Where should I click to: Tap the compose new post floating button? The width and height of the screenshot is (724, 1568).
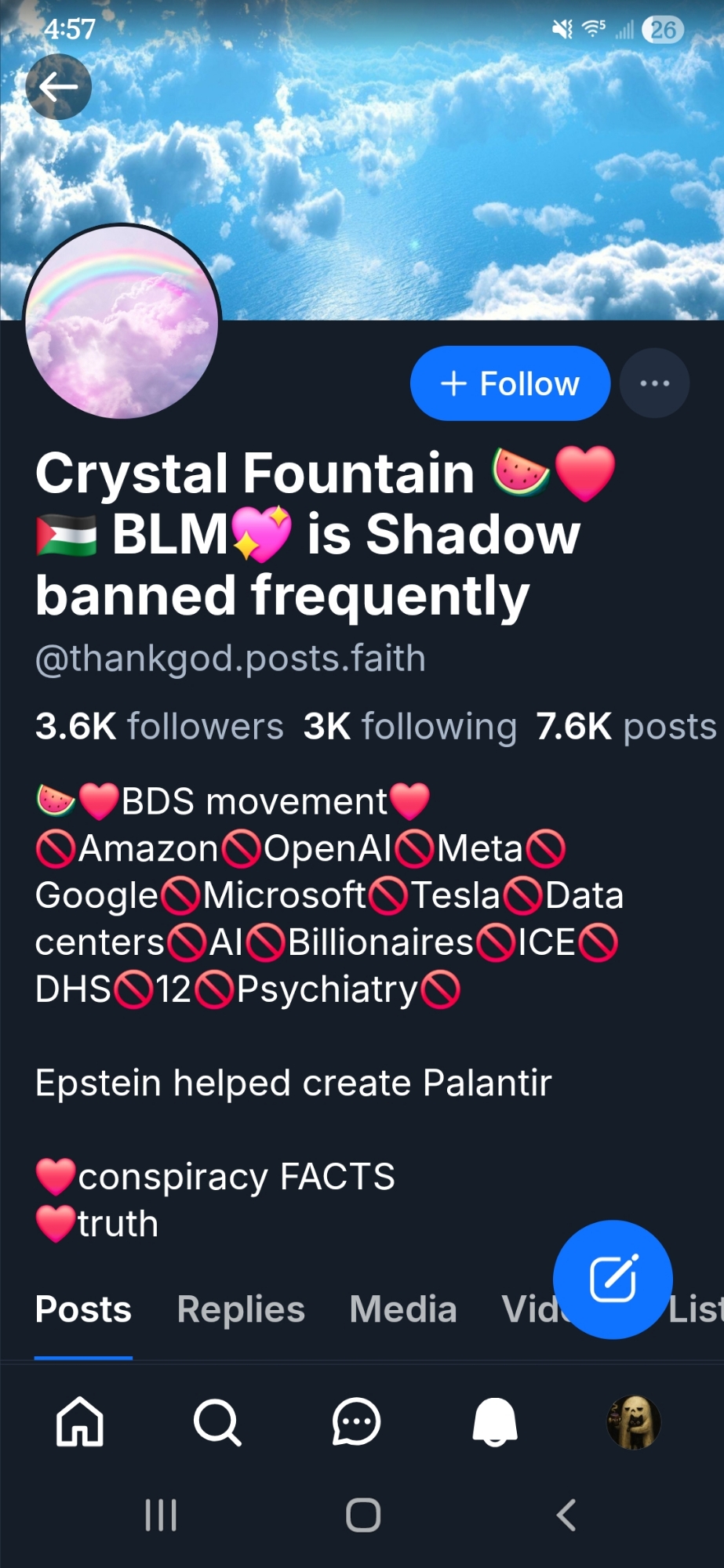pos(613,1279)
